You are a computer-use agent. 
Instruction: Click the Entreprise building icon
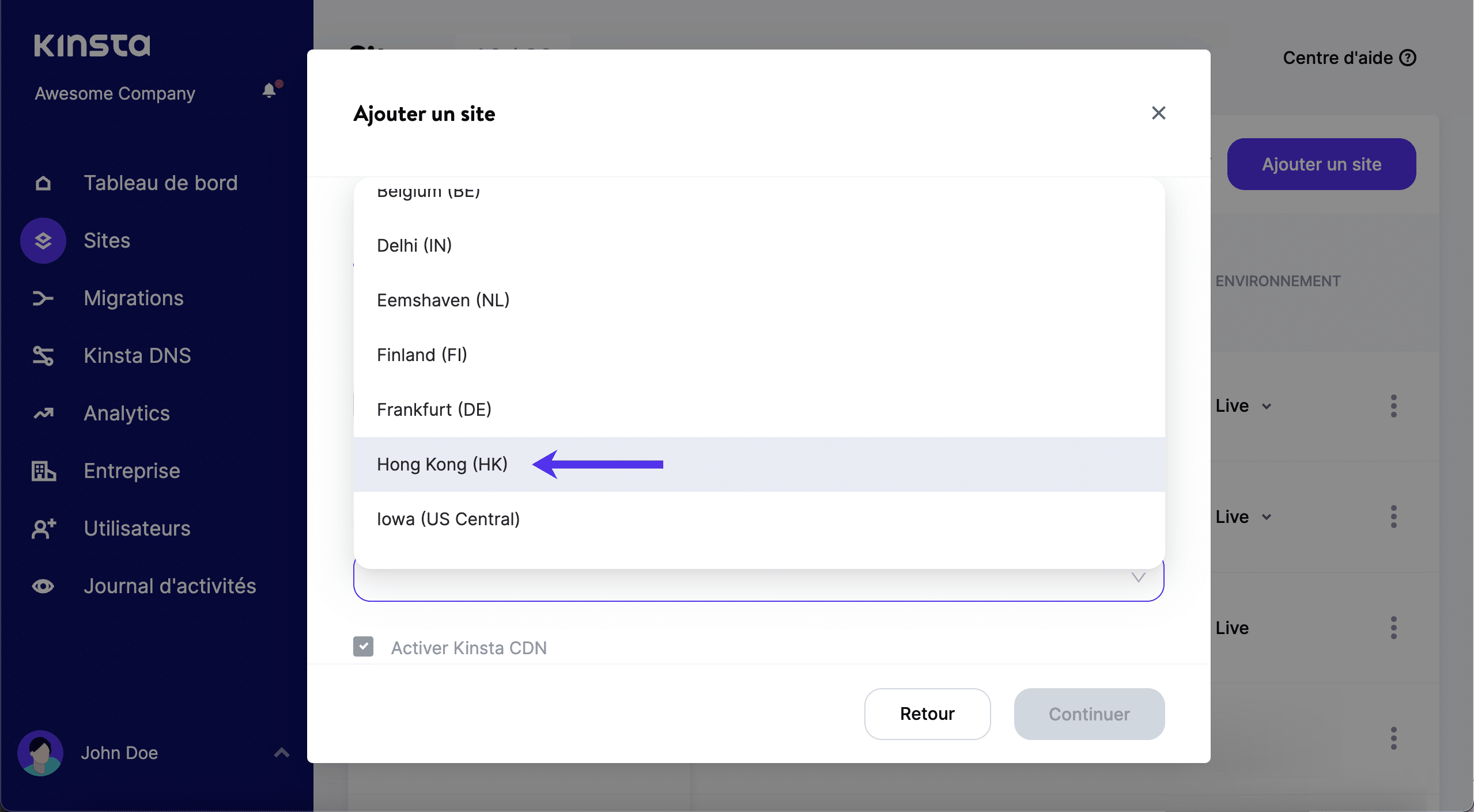43,471
